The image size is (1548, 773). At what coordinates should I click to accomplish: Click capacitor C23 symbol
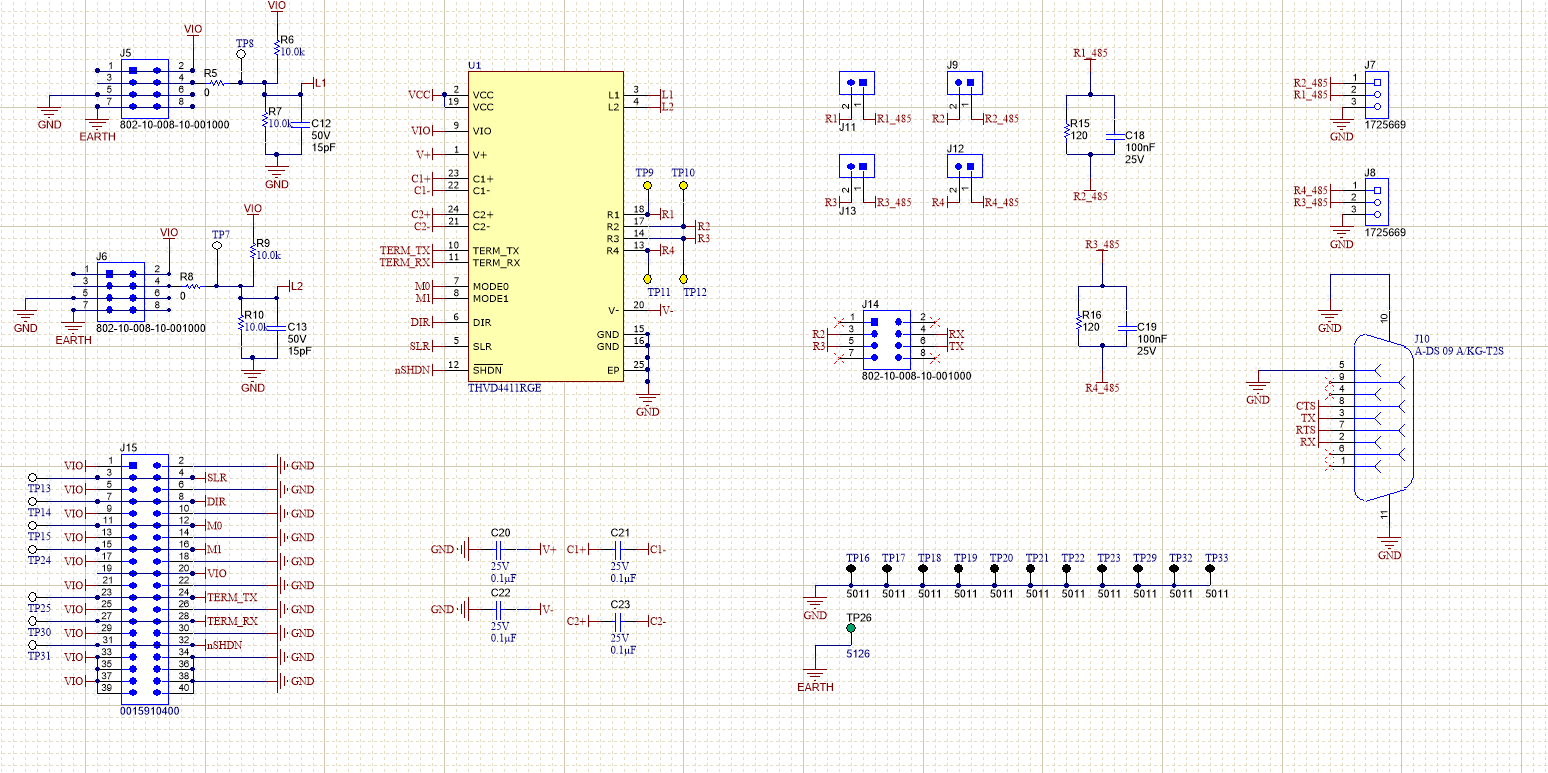tap(620, 622)
